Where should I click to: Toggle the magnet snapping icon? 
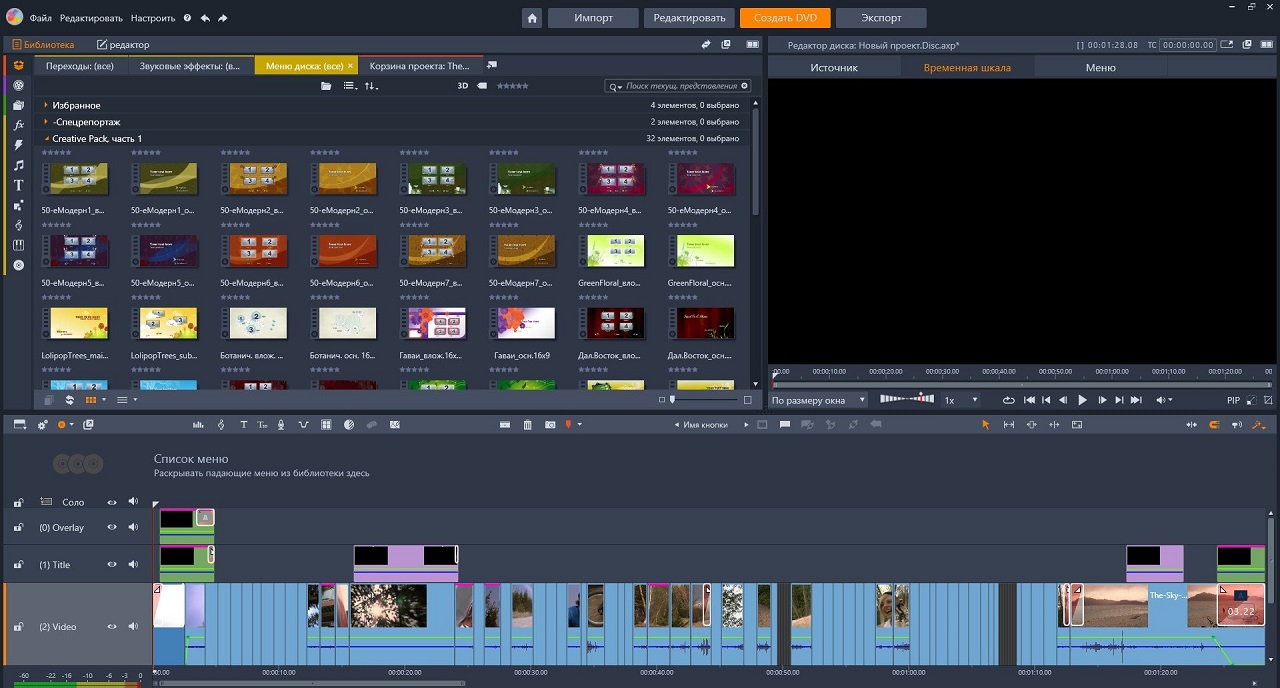(1214, 425)
